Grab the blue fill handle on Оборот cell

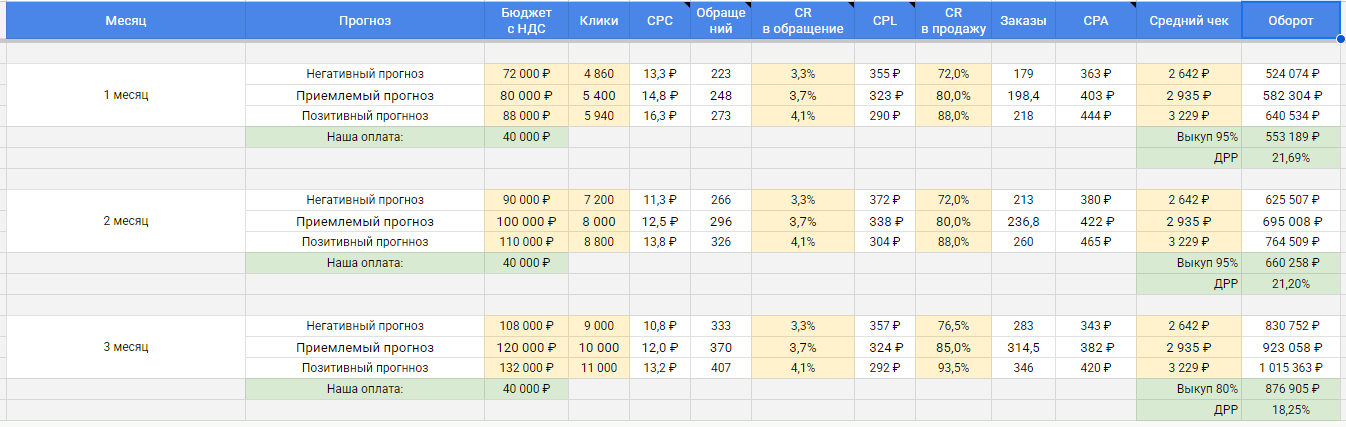1340,39
